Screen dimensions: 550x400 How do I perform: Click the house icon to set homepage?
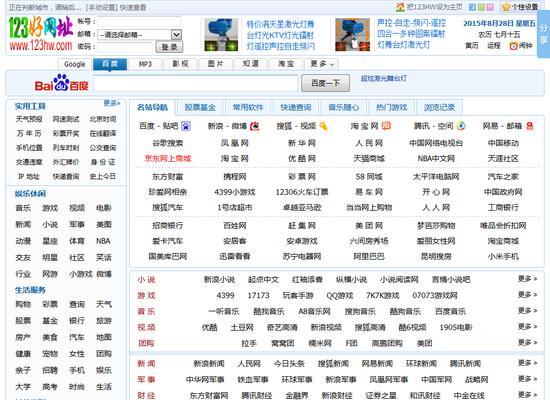tap(400, 7)
